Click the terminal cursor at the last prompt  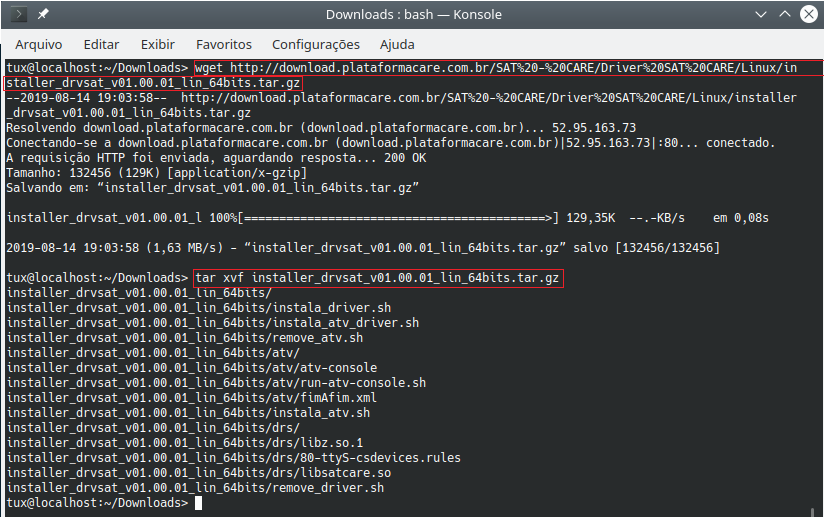pyautogui.click(x=198, y=503)
